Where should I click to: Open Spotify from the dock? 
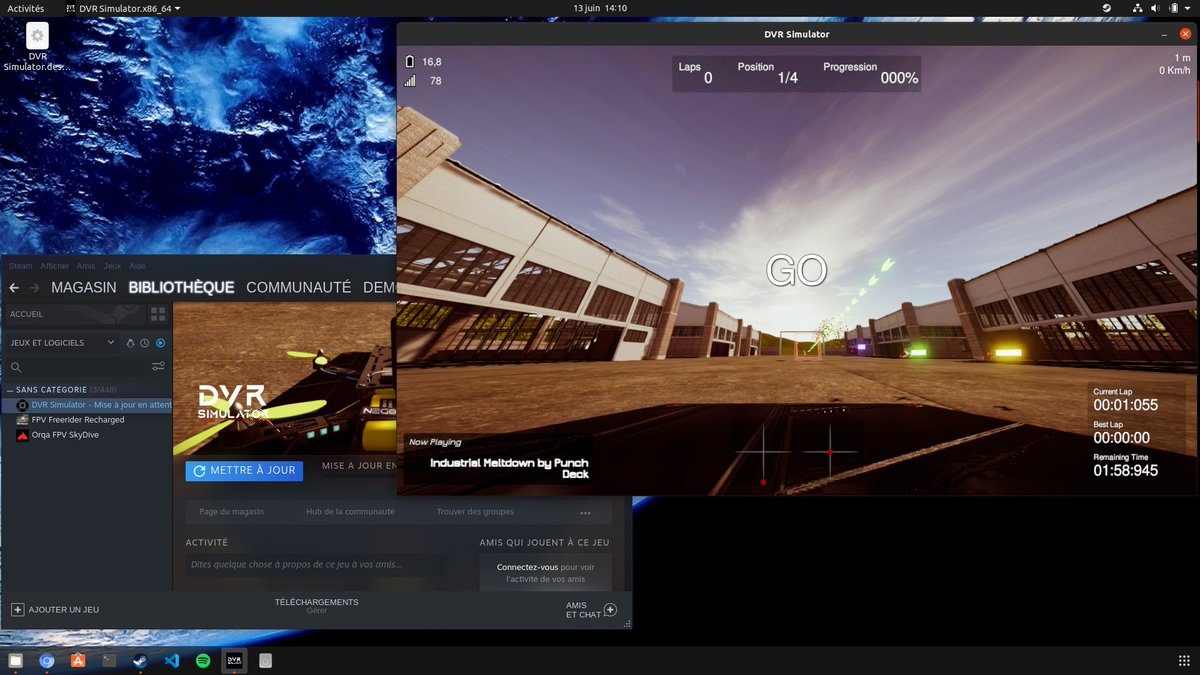point(203,660)
